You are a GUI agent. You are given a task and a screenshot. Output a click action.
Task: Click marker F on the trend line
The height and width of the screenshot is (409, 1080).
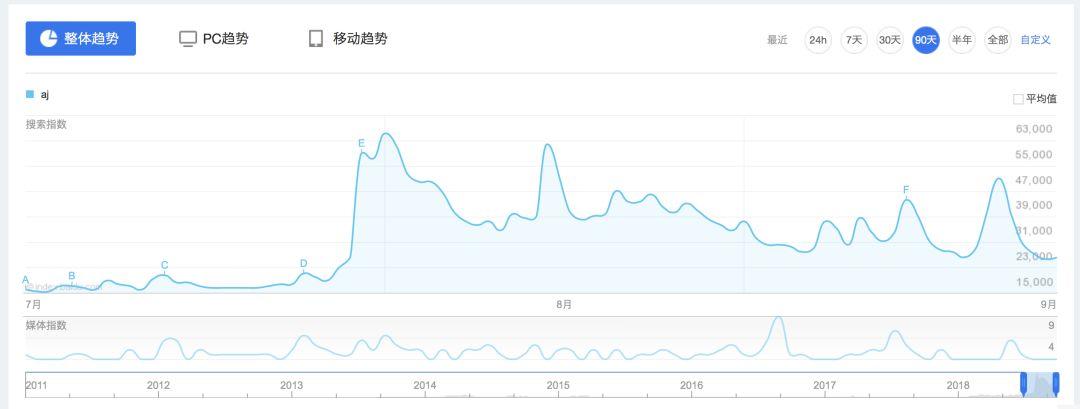(x=906, y=190)
